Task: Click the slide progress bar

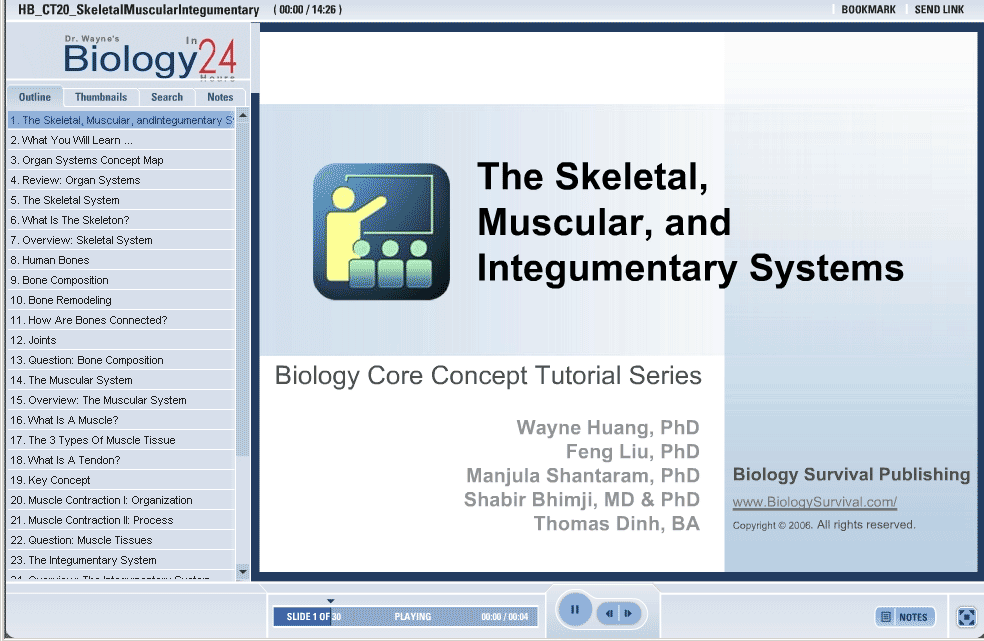Action: [x=405, y=617]
